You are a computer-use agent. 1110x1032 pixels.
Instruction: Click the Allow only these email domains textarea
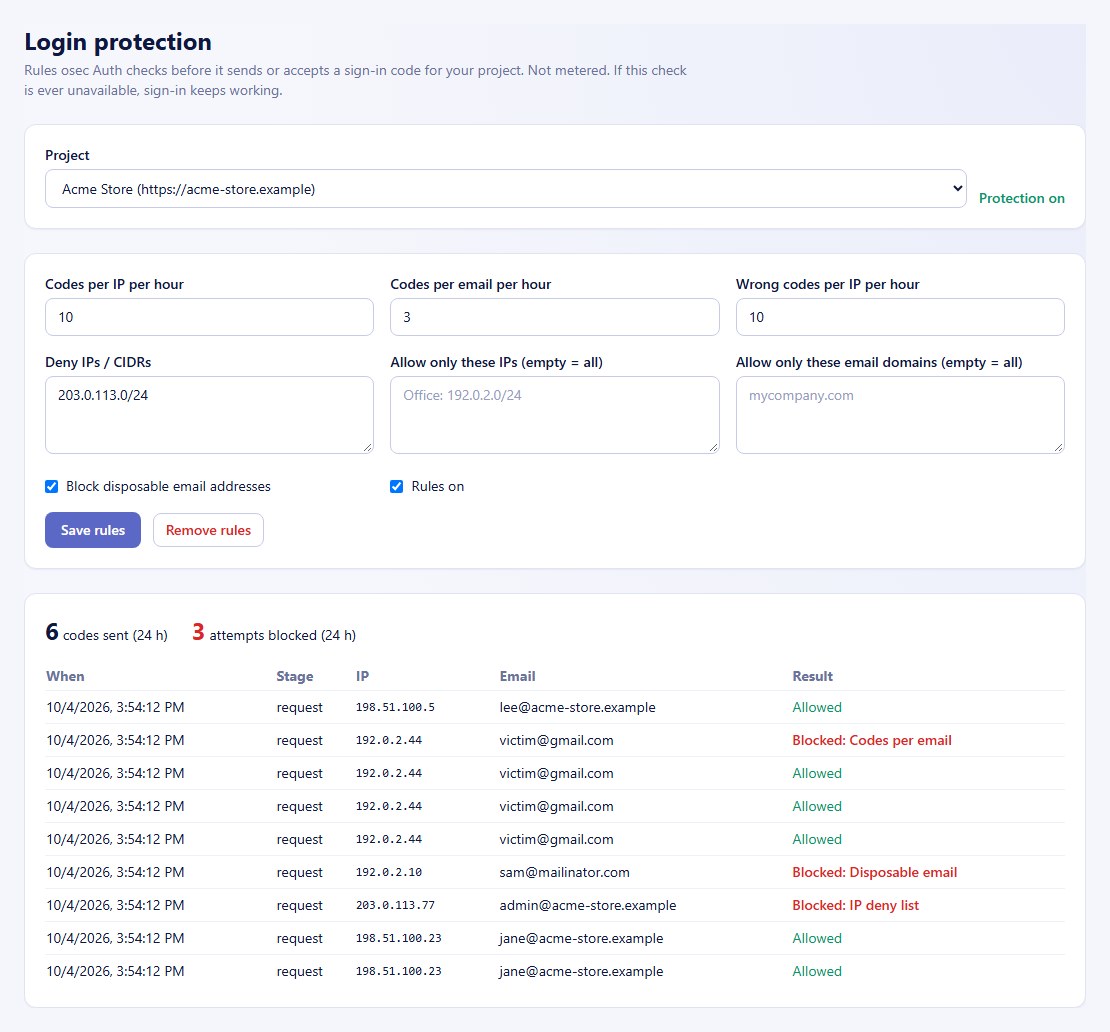[900, 415]
